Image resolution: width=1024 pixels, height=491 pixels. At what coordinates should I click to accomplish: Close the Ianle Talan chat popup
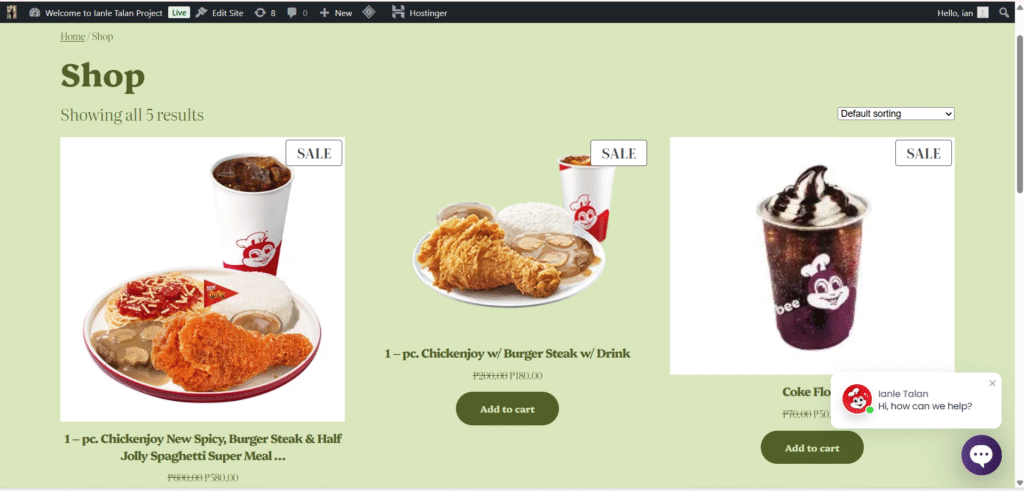coord(993,383)
